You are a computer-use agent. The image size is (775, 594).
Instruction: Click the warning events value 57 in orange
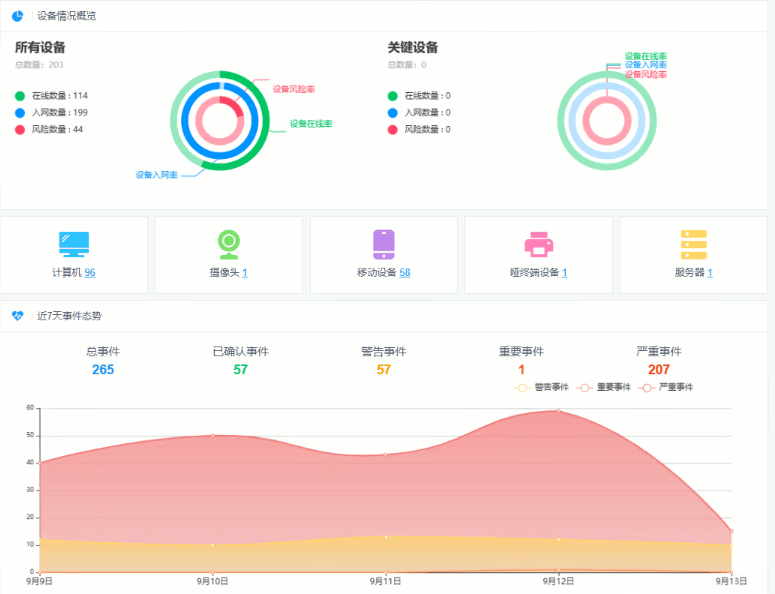click(x=384, y=370)
